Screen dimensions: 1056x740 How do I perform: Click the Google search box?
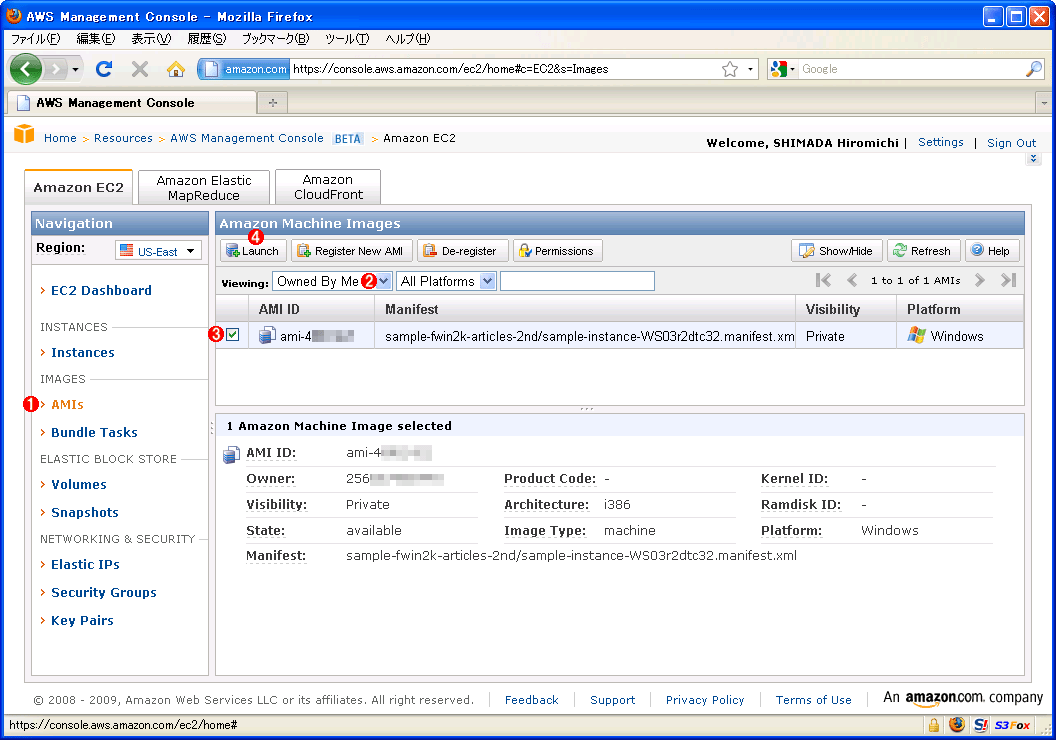pos(911,69)
